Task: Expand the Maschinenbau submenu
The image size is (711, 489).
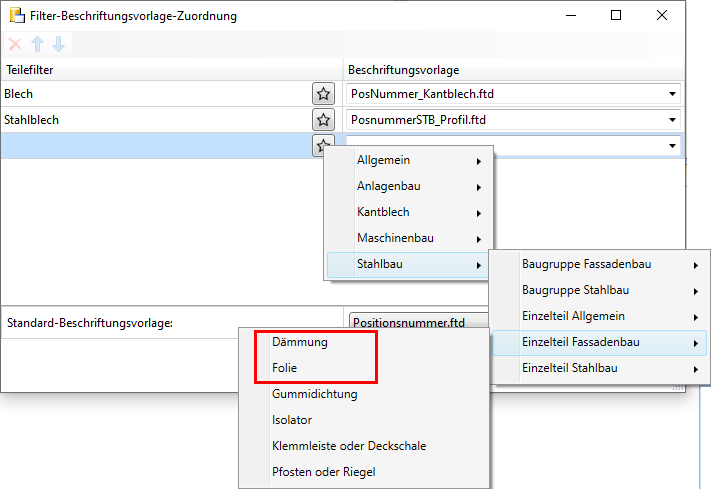Action: 407,238
